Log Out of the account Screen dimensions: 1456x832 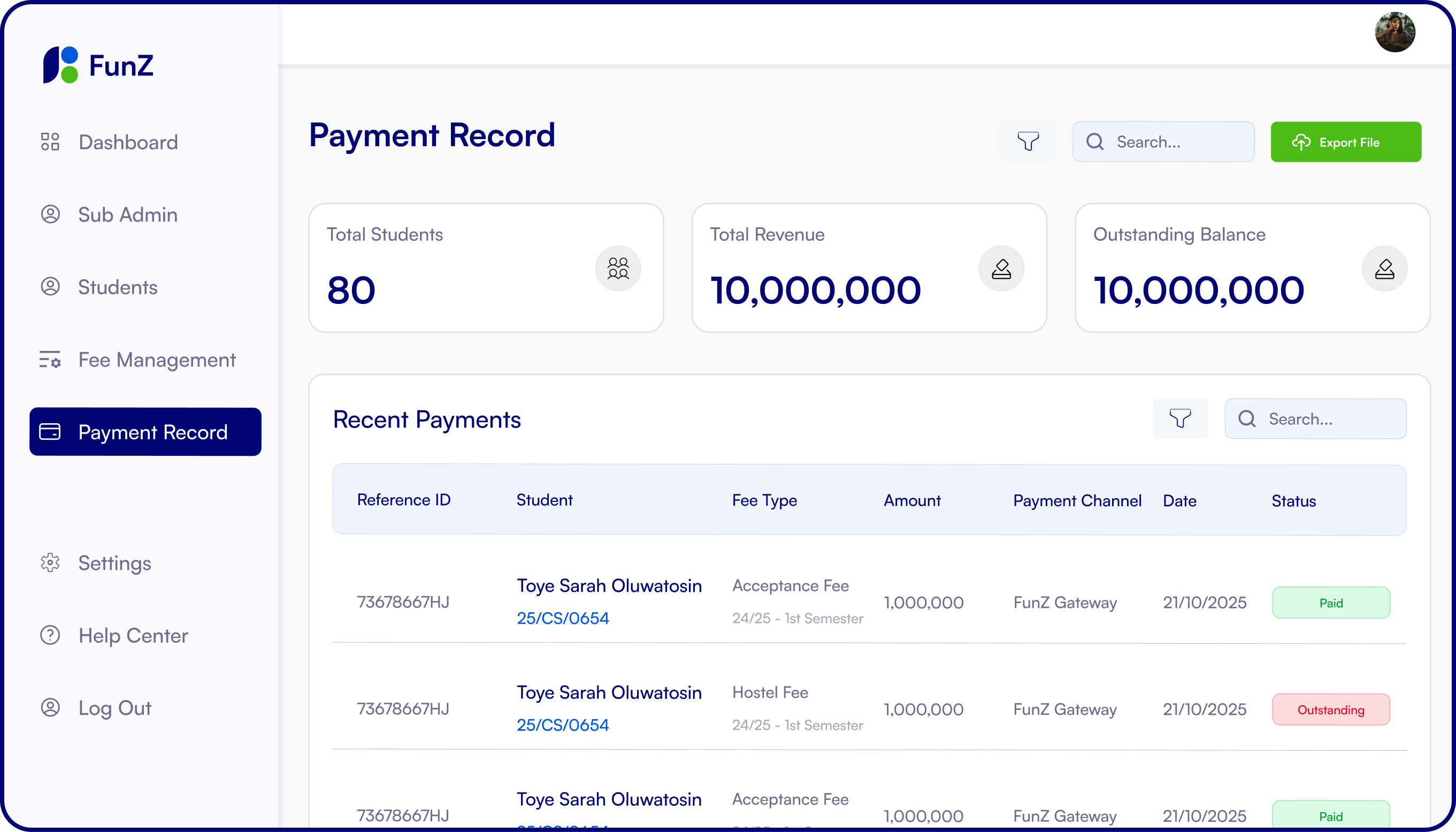click(114, 708)
